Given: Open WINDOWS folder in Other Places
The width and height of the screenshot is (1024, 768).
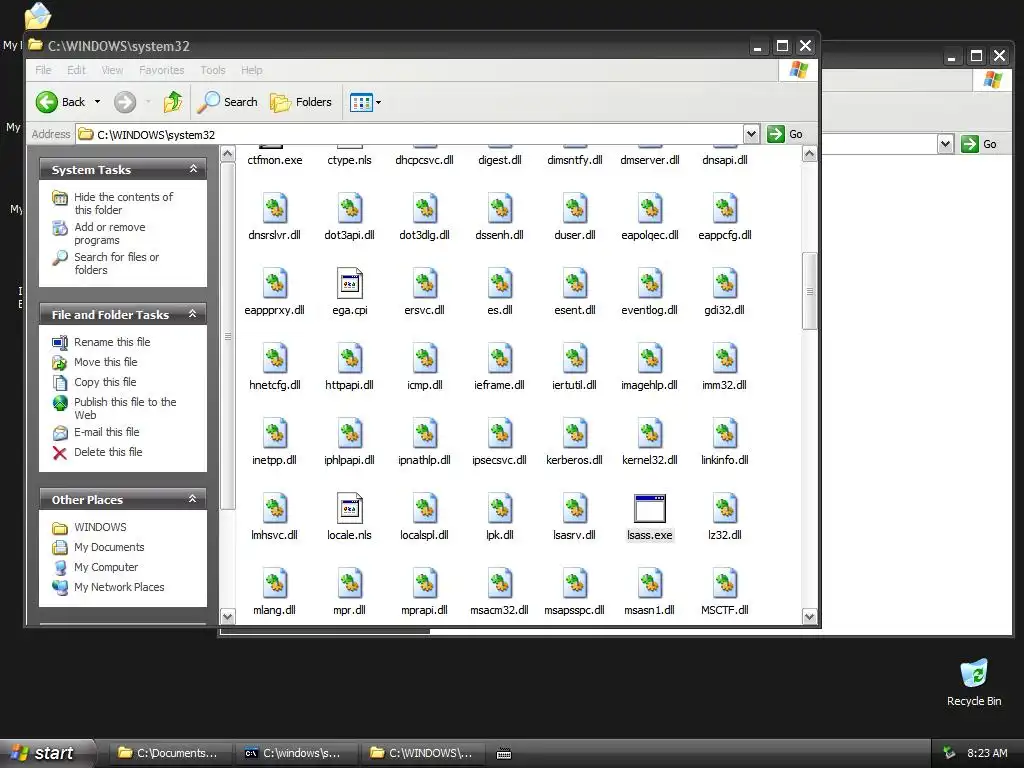Looking at the screenshot, I should tap(100, 527).
